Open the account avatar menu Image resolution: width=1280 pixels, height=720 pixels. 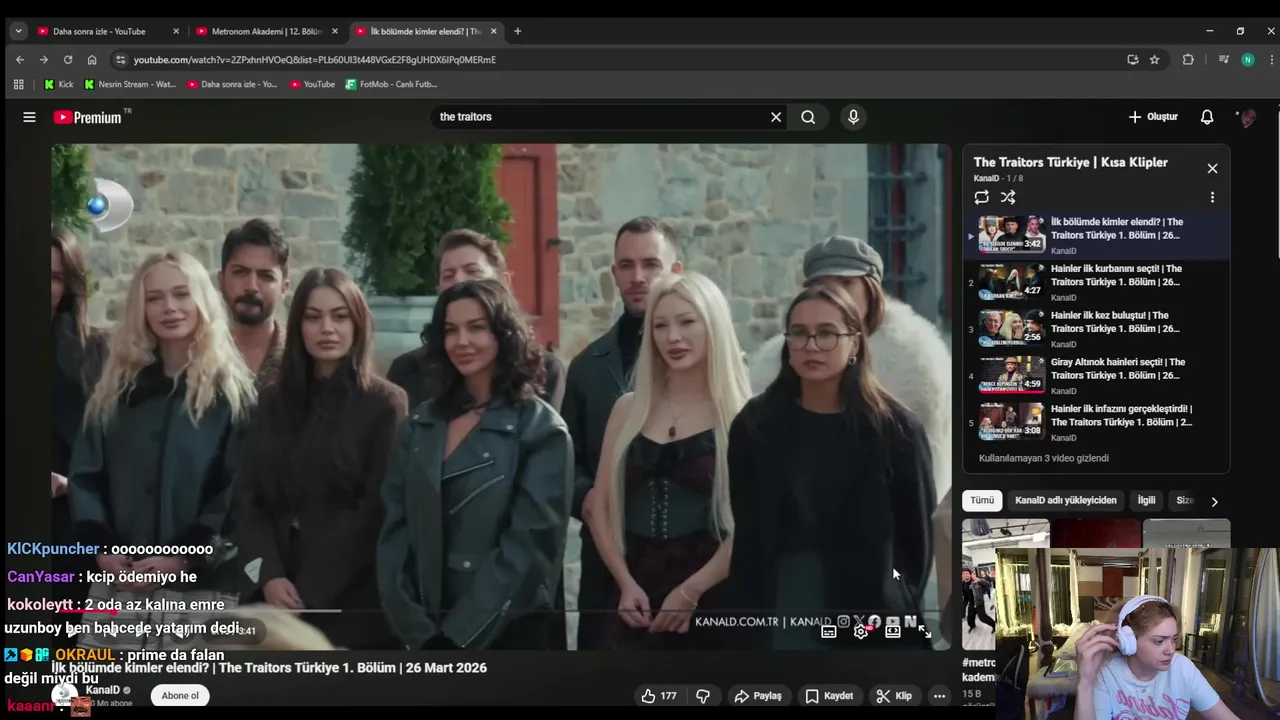1246,117
